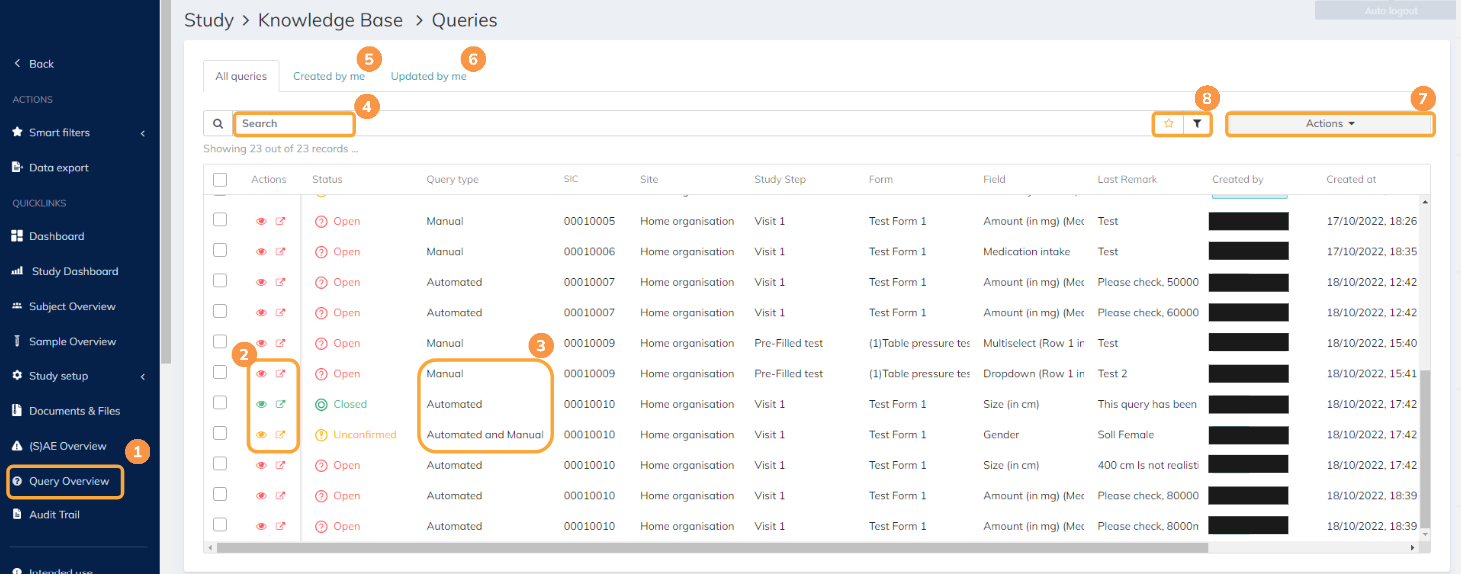Switch to the Created by me tab
Viewport: 1461px width, 574px height.
click(329, 76)
